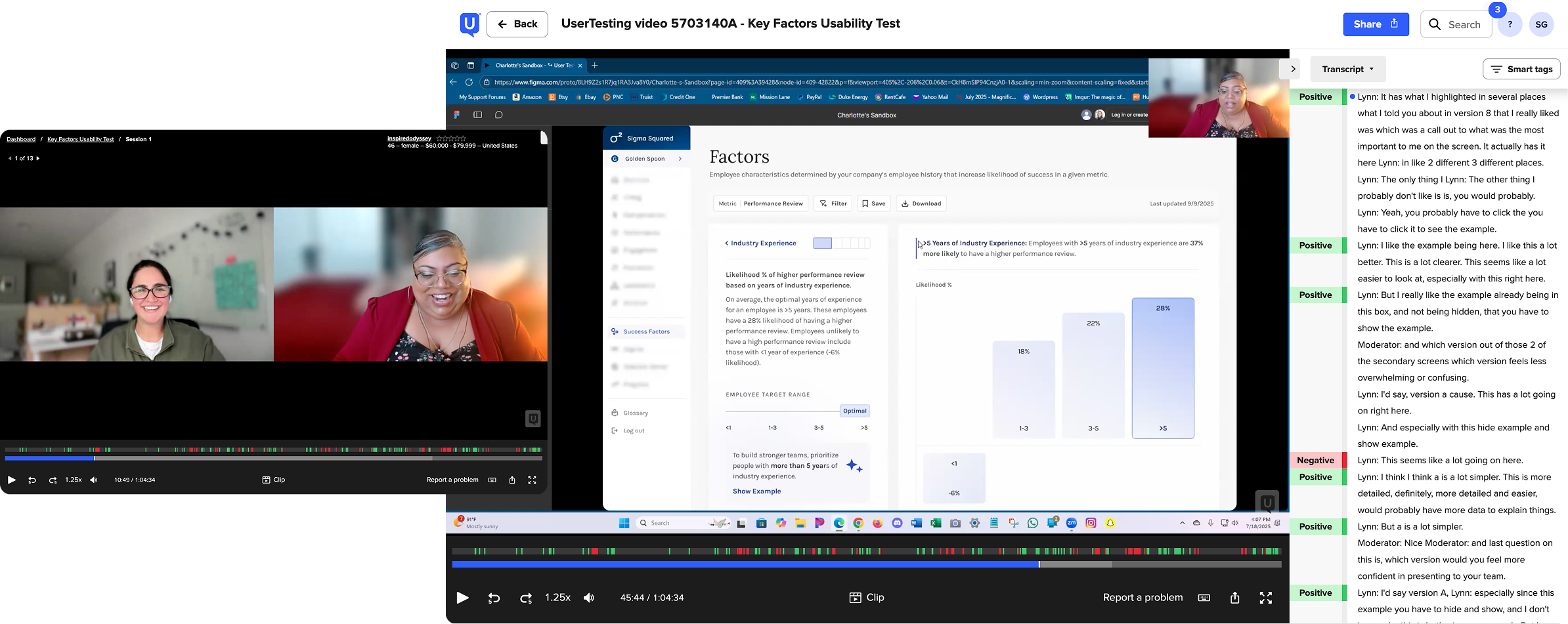Skip forward using the large forward icon
1568x624 pixels.
click(x=526, y=598)
